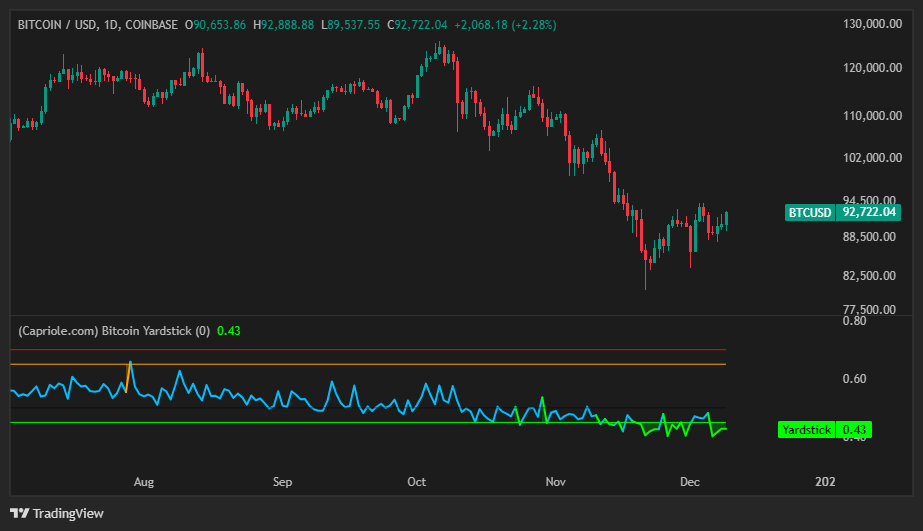Click the red upper threshold line

pyautogui.click(x=400, y=350)
